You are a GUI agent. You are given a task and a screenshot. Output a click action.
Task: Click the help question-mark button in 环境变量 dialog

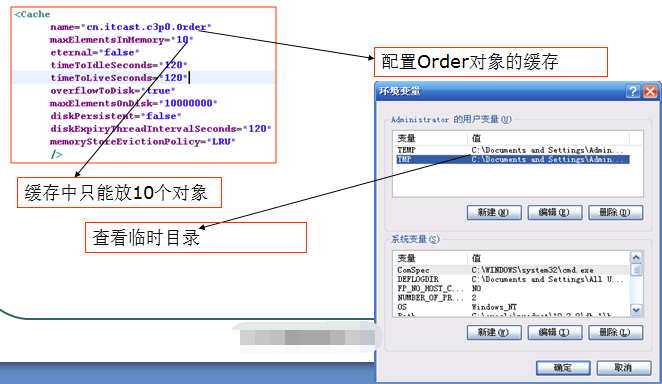(x=632, y=91)
